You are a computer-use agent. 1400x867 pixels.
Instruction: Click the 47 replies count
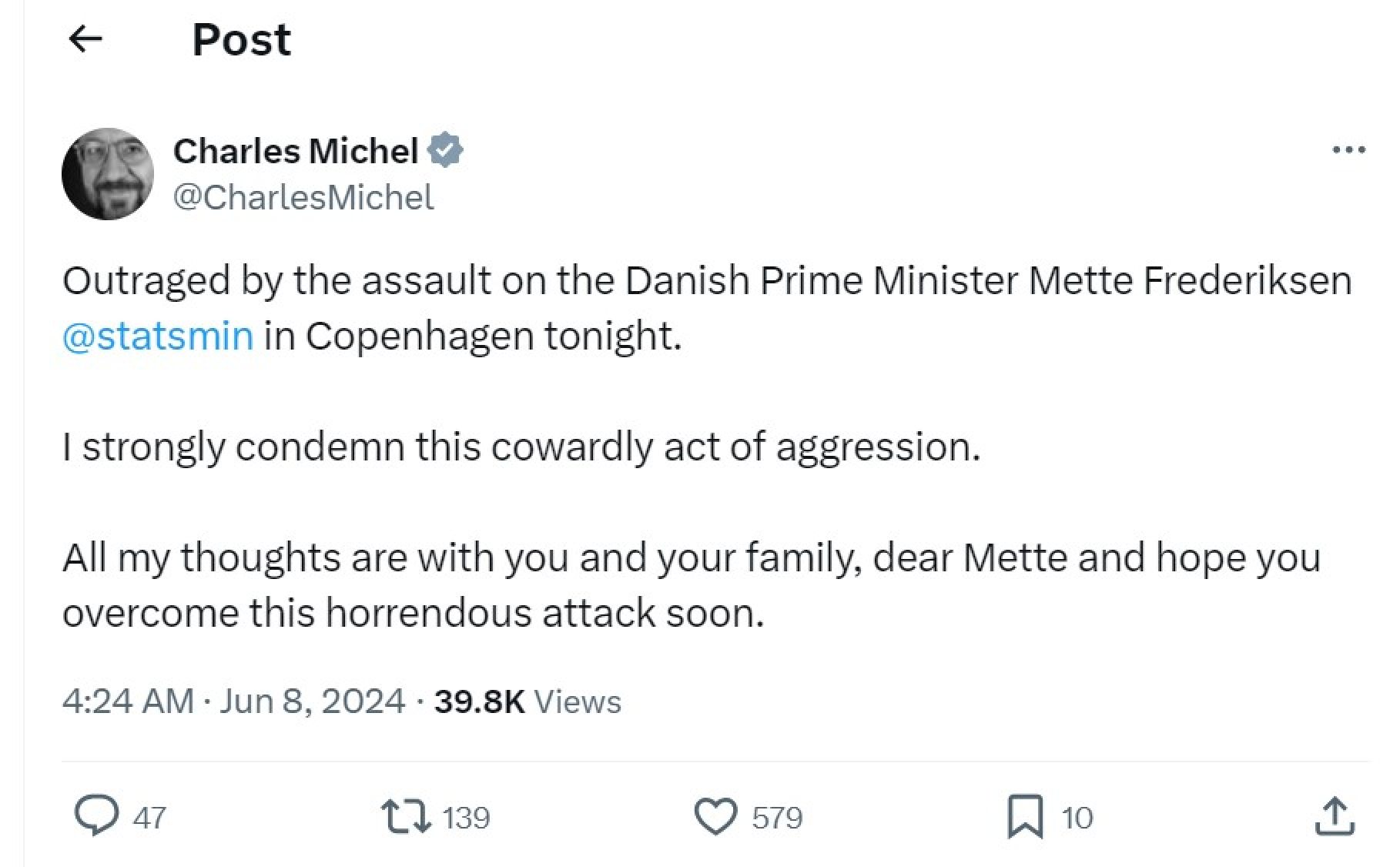(149, 818)
